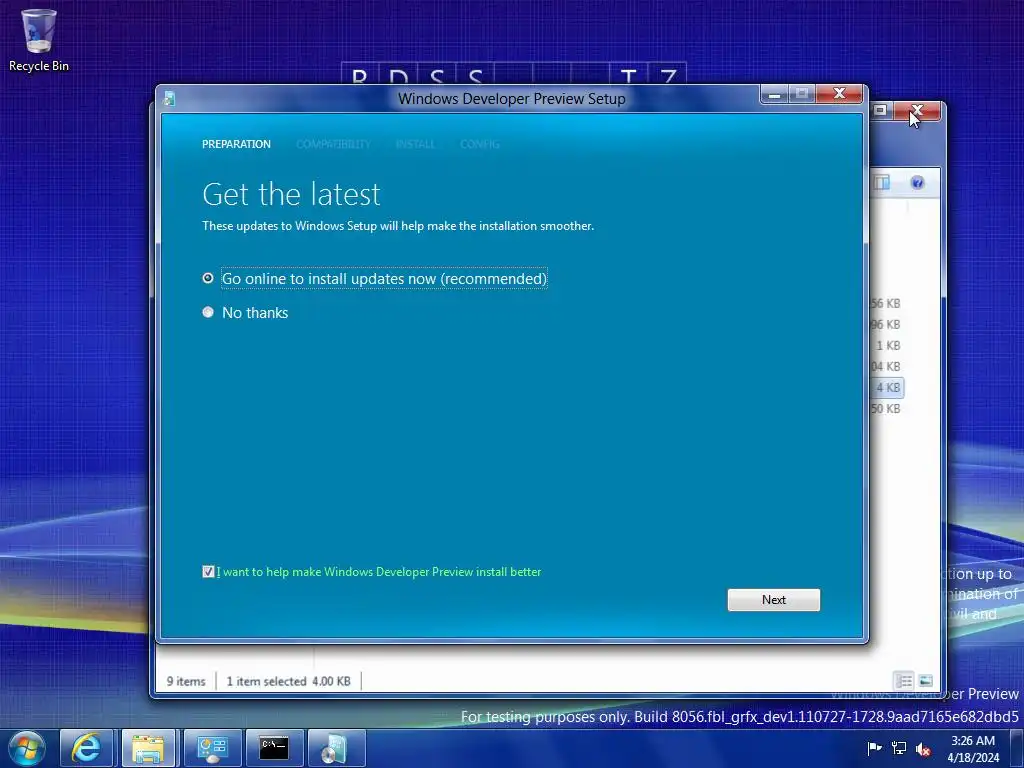Click the setup window title bar icon
Screen dimensions: 1024x768
pyautogui.click(x=169, y=99)
